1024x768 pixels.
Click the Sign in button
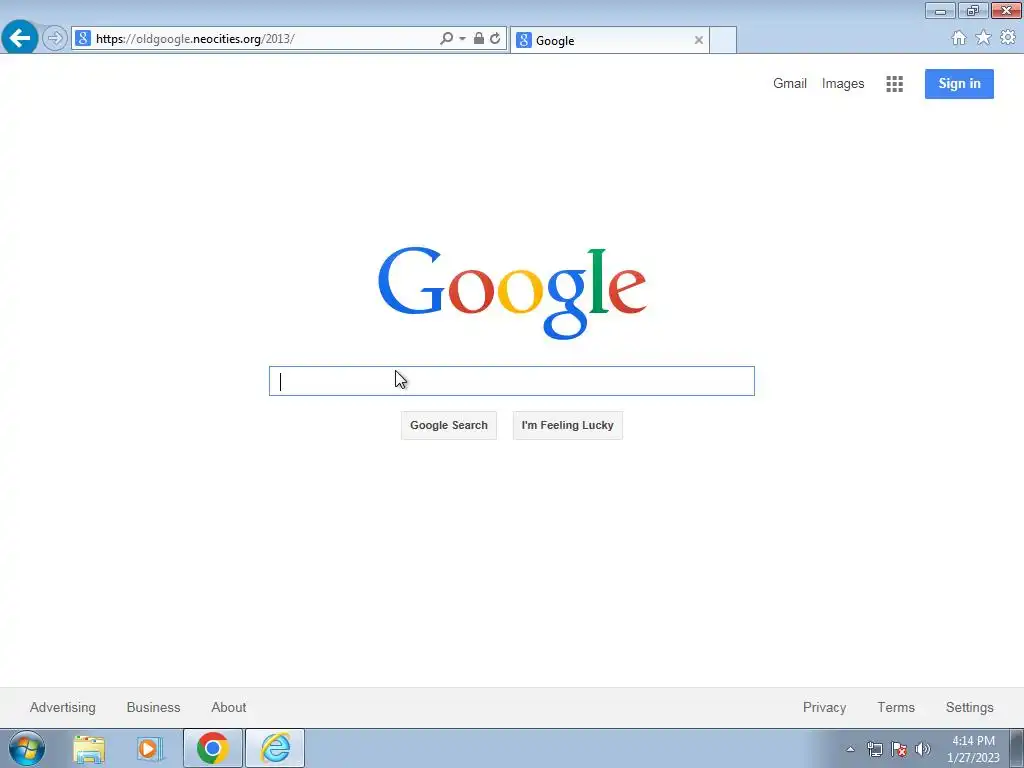click(959, 84)
